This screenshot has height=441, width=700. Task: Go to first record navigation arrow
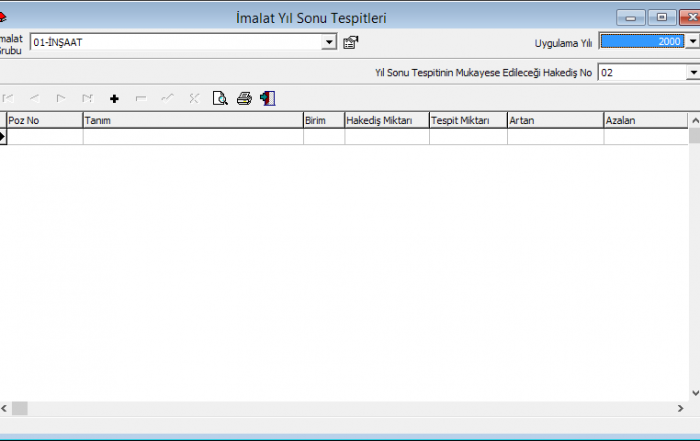pos(9,98)
